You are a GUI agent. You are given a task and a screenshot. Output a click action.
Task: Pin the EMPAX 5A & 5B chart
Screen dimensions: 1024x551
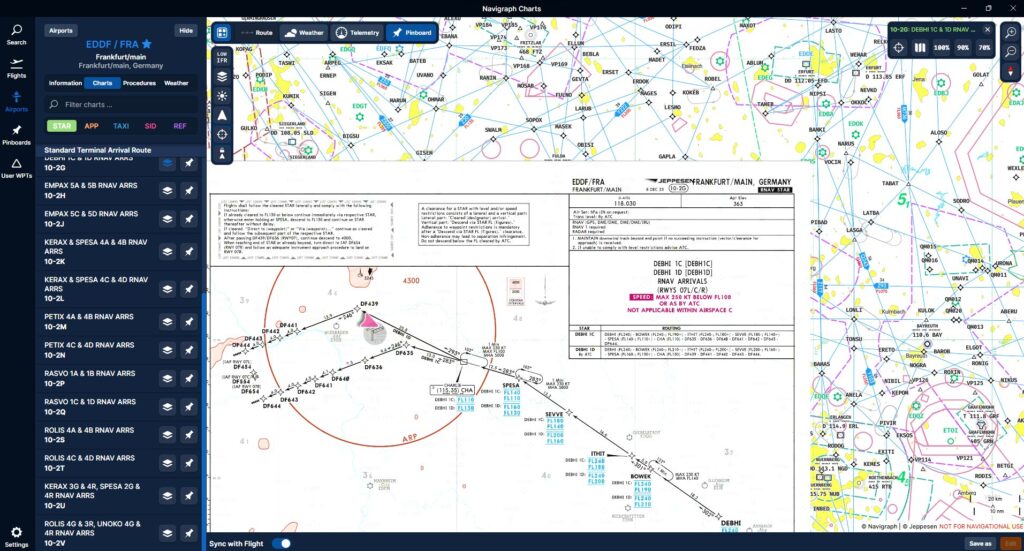point(188,190)
